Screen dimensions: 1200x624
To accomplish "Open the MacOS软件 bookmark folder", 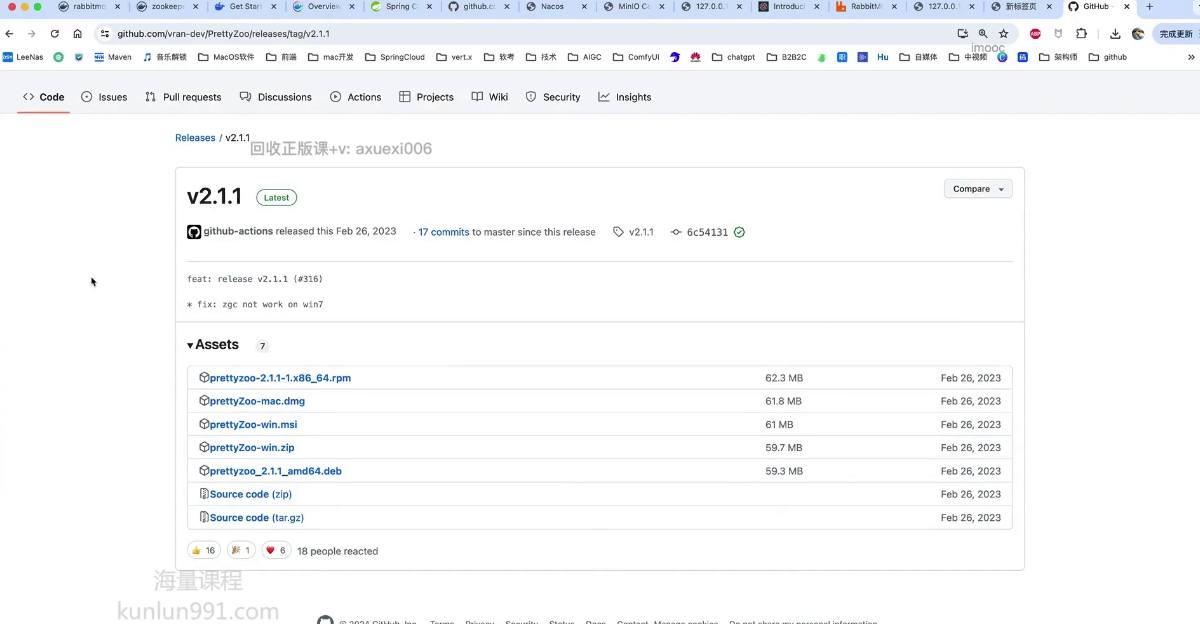I will click(226, 57).
